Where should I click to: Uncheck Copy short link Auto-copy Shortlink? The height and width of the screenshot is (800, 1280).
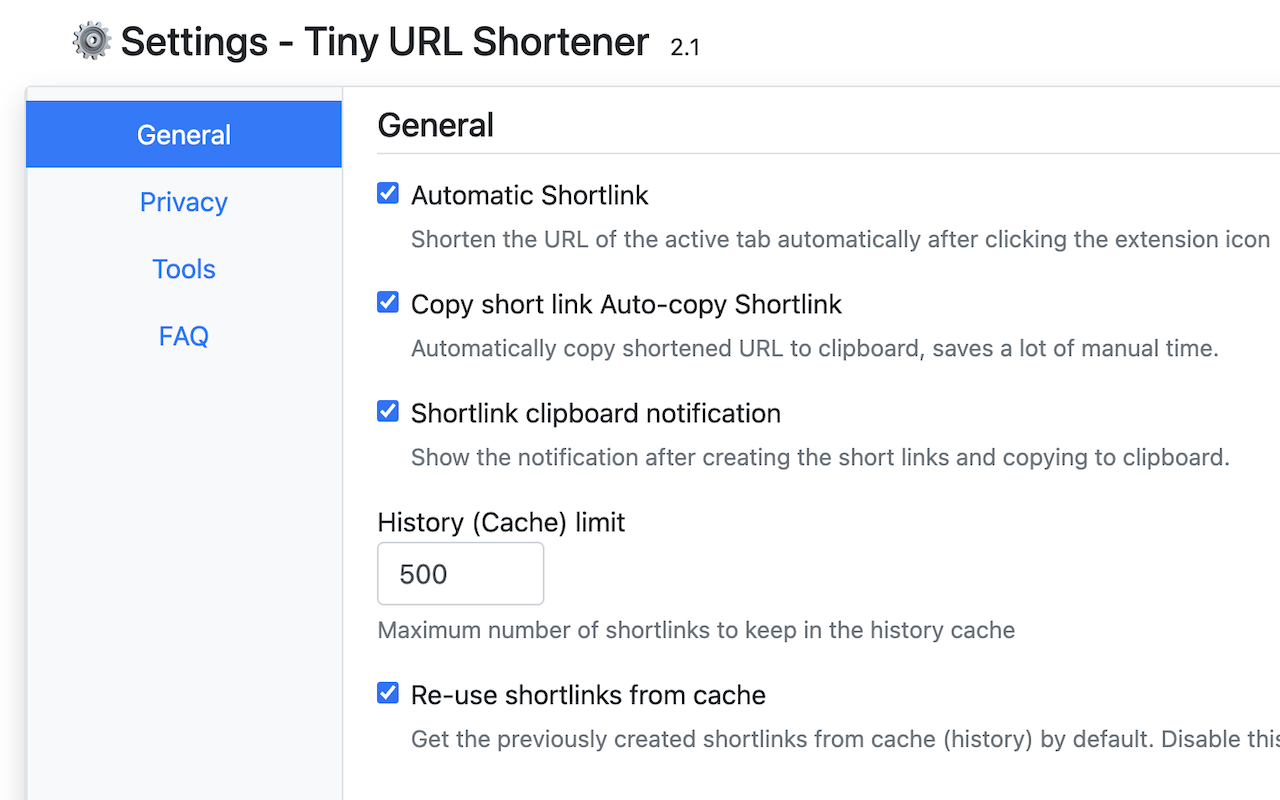click(387, 301)
